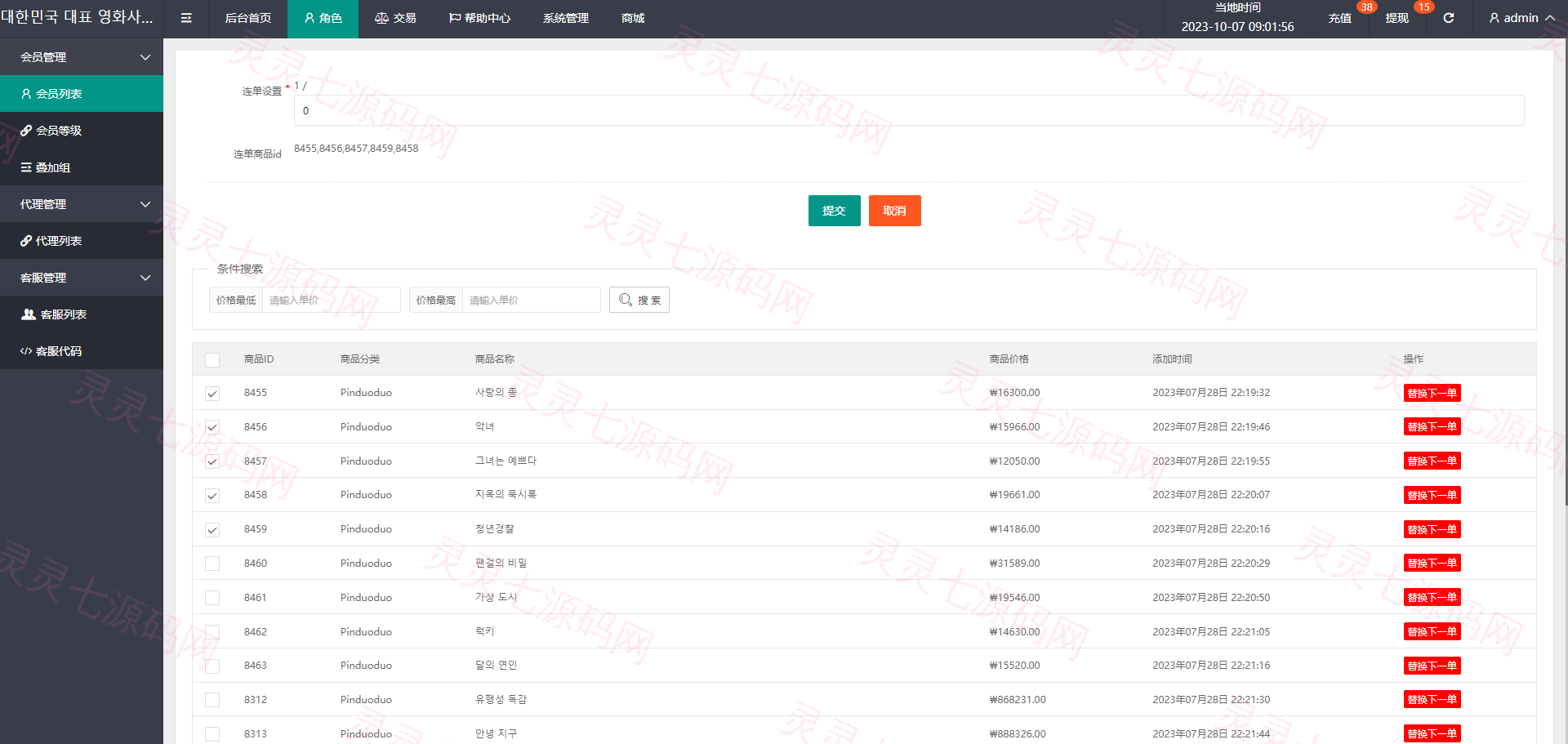Image resolution: width=1568 pixels, height=744 pixels.
Task: Collapse the 代理管理 sidebar group chevron
Action: 145,204
